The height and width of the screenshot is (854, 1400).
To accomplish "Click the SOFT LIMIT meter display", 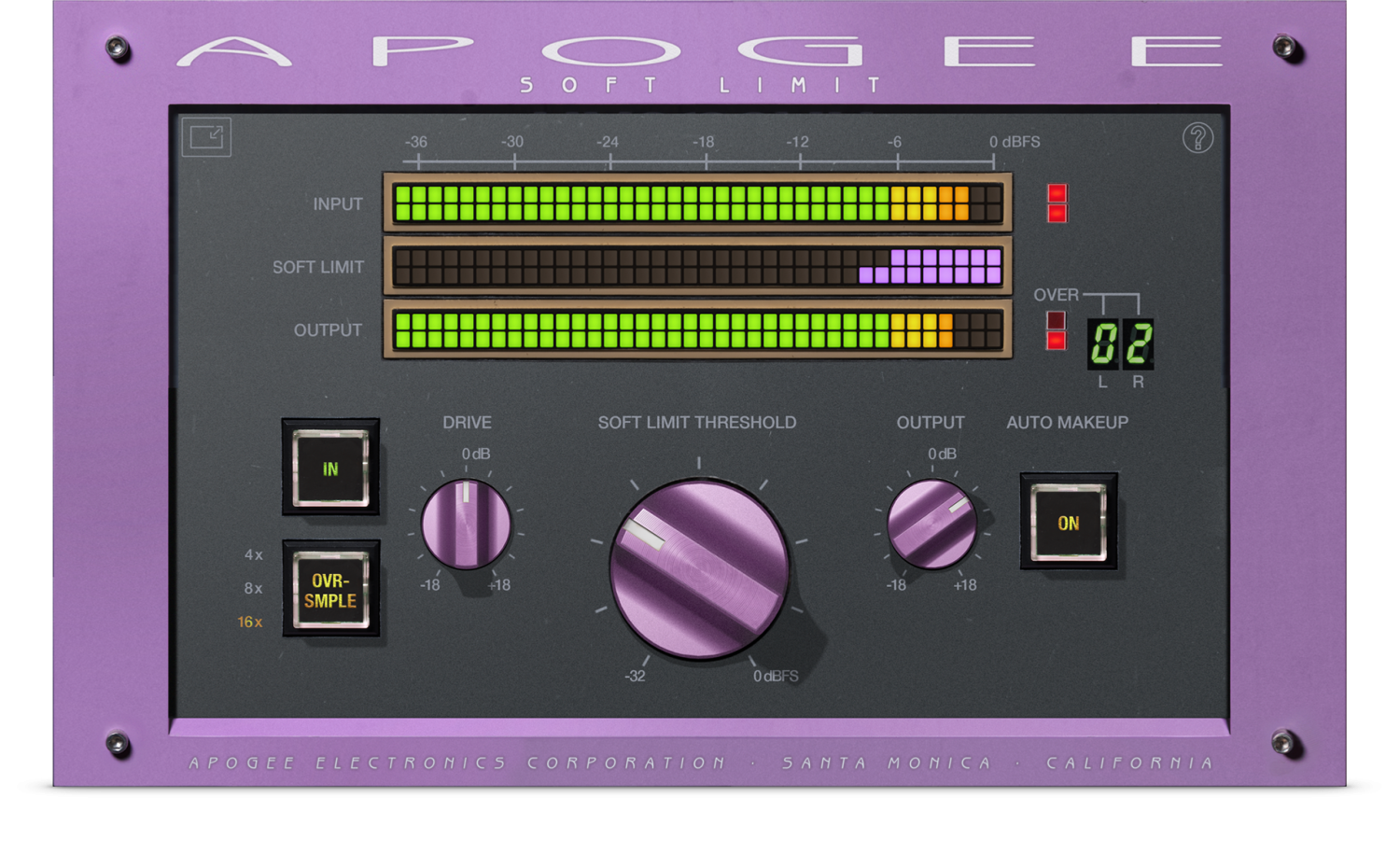I will (698, 268).
